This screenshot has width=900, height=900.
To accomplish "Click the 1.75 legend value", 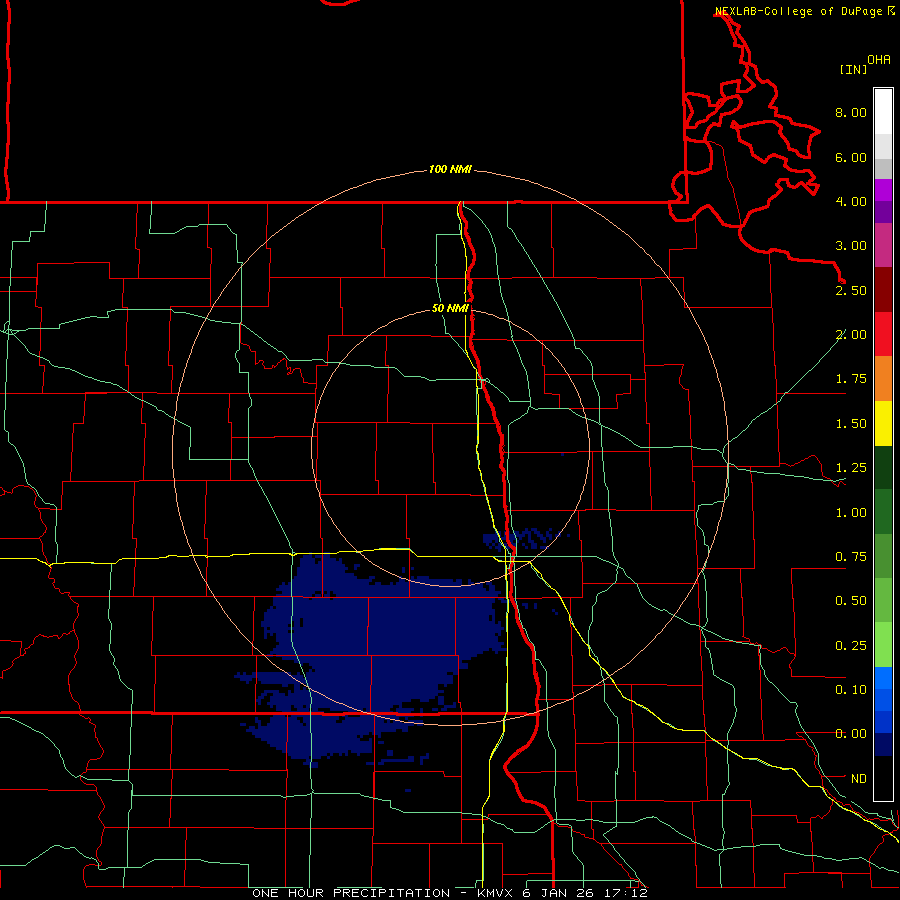I will tap(851, 379).
